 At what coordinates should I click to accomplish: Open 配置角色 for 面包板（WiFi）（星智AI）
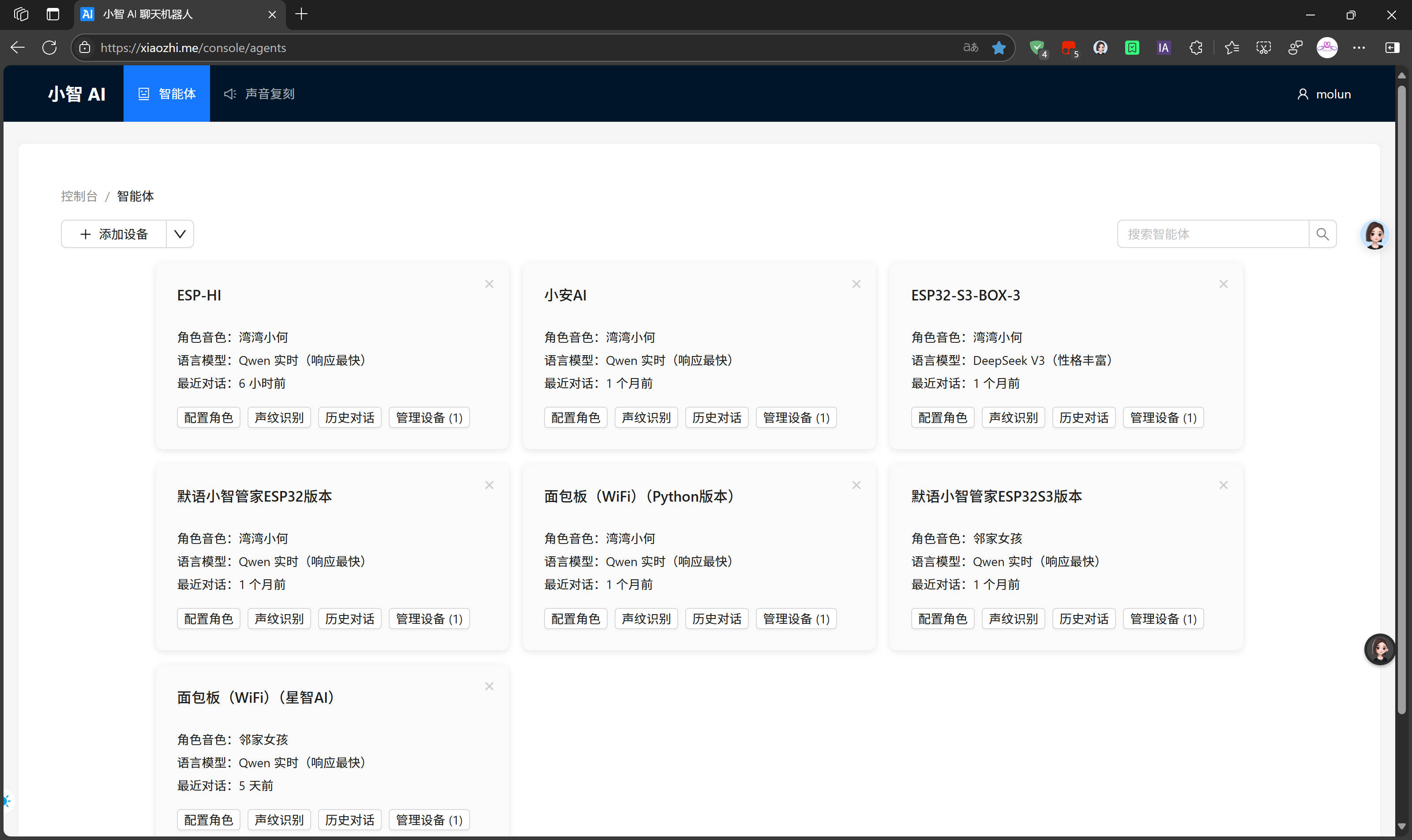(x=208, y=820)
